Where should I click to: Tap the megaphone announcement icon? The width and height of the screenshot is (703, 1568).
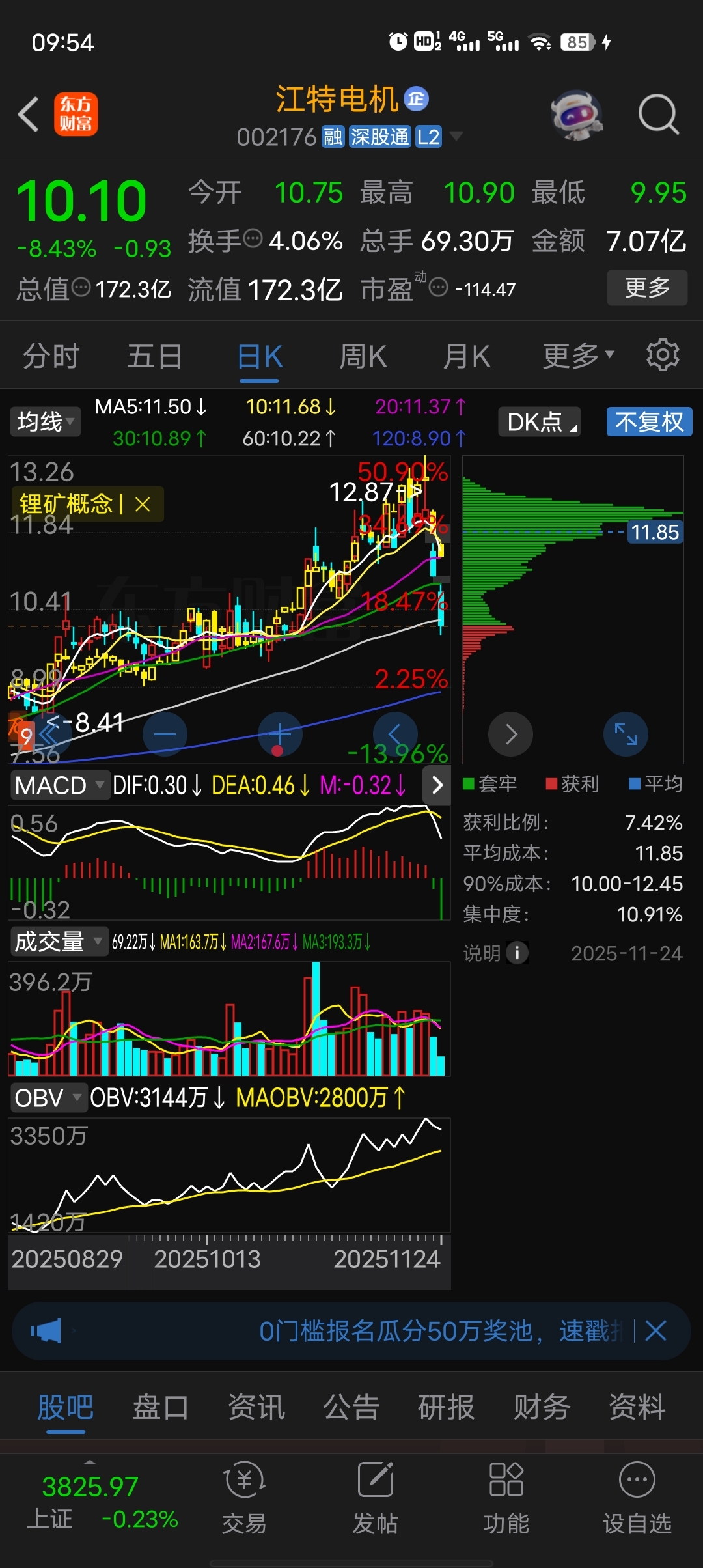(x=46, y=1331)
